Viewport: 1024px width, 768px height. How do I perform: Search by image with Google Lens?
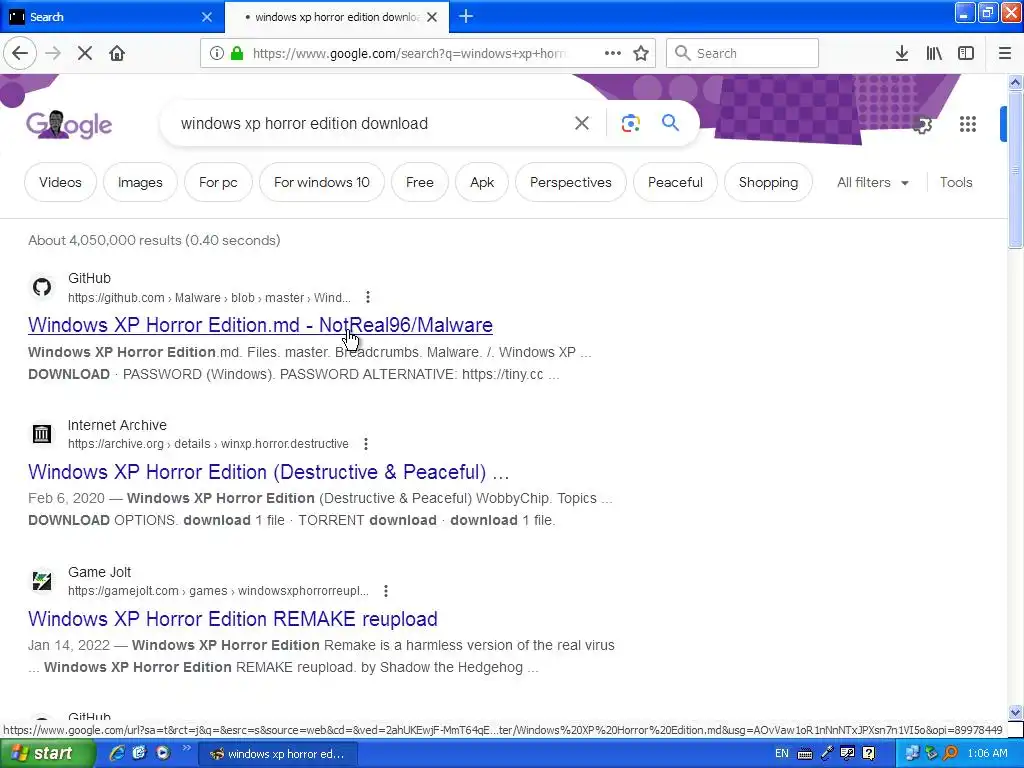tap(630, 123)
